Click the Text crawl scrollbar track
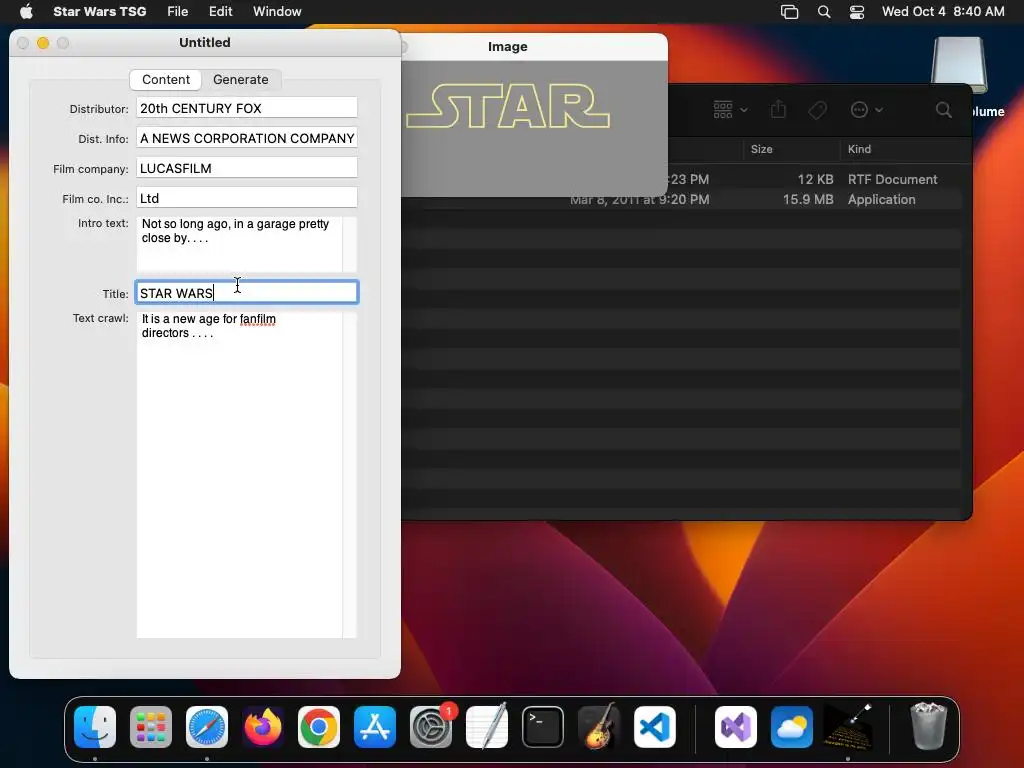 click(350, 475)
